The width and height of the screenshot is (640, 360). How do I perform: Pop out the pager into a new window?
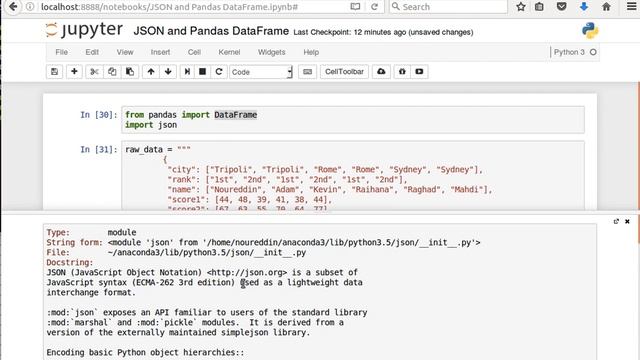coord(616,221)
